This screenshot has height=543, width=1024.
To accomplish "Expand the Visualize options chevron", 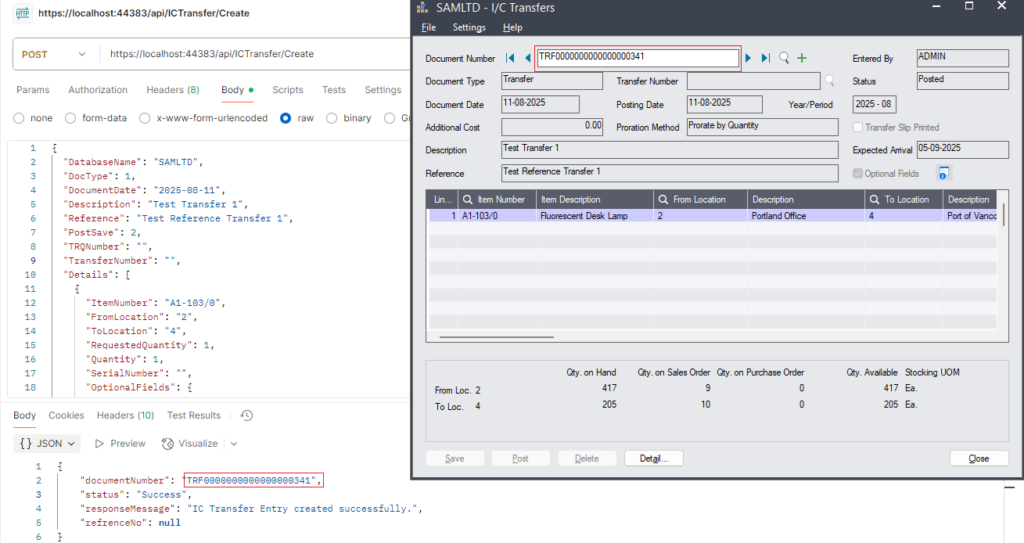I will pos(234,443).
